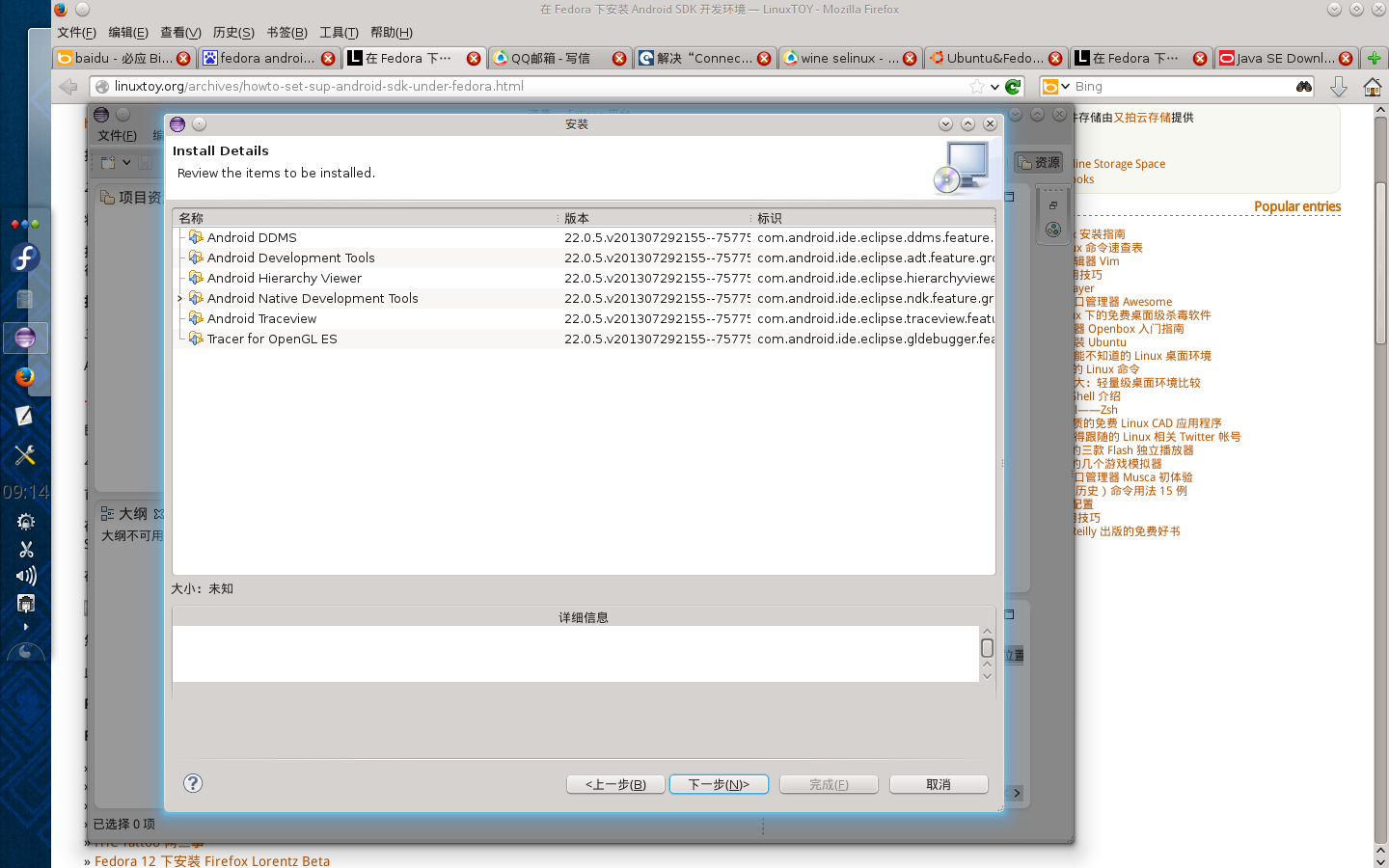Image resolution: width=1389 pixels, height=868 pixels.
Task: Click the 取消 cancel button
Action: pos(939,784)
